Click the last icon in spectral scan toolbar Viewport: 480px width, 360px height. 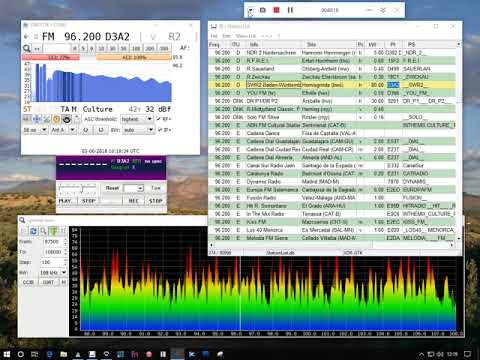[63, 231]
